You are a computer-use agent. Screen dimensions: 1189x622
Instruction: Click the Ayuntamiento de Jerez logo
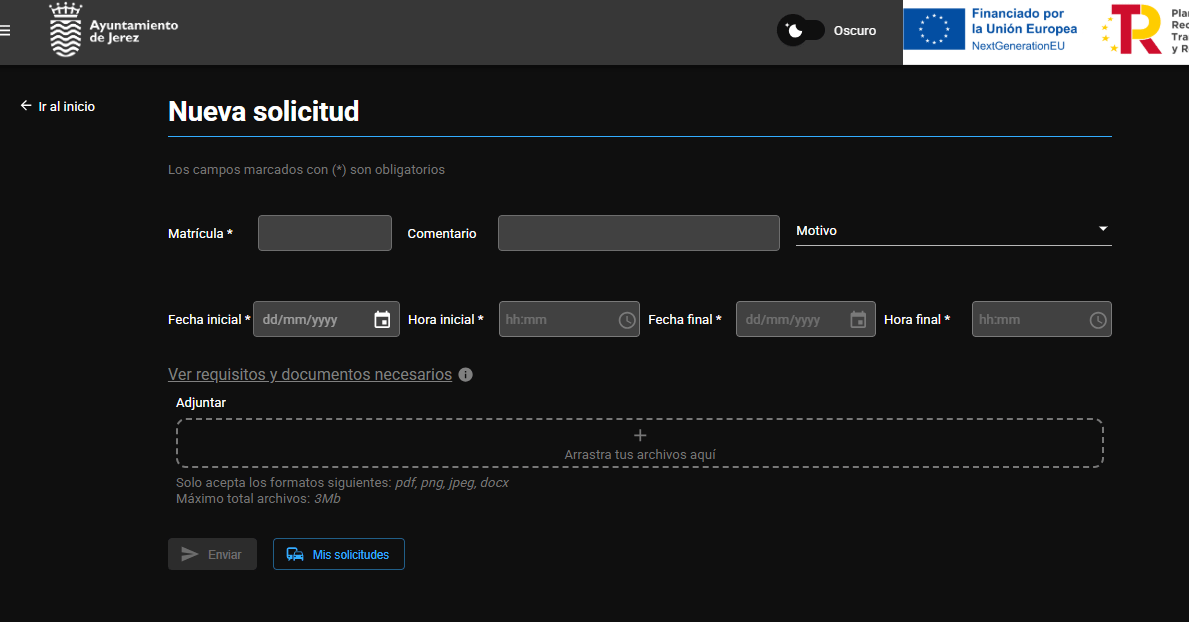[x=114, y=31]
